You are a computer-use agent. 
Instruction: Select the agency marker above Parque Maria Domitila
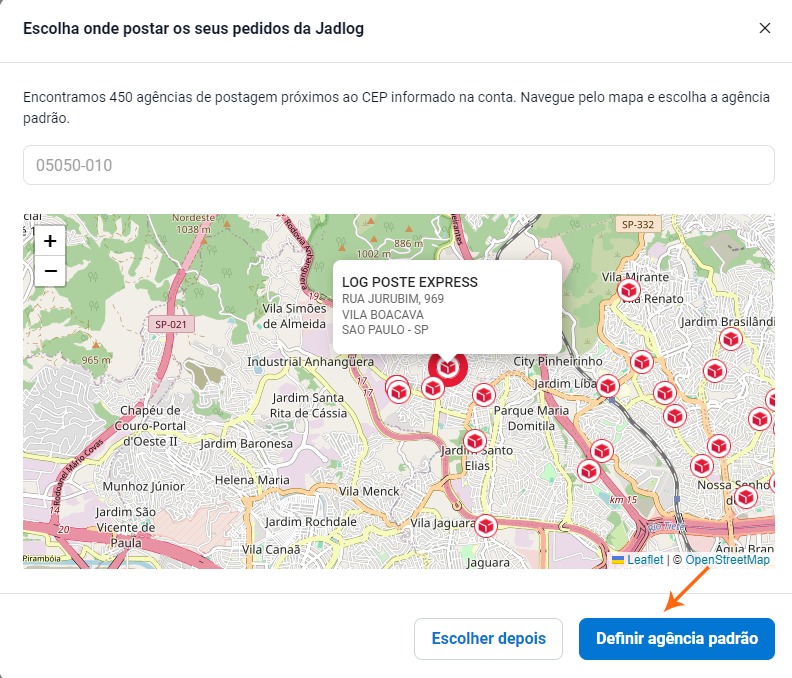click(x=484, y=395)
